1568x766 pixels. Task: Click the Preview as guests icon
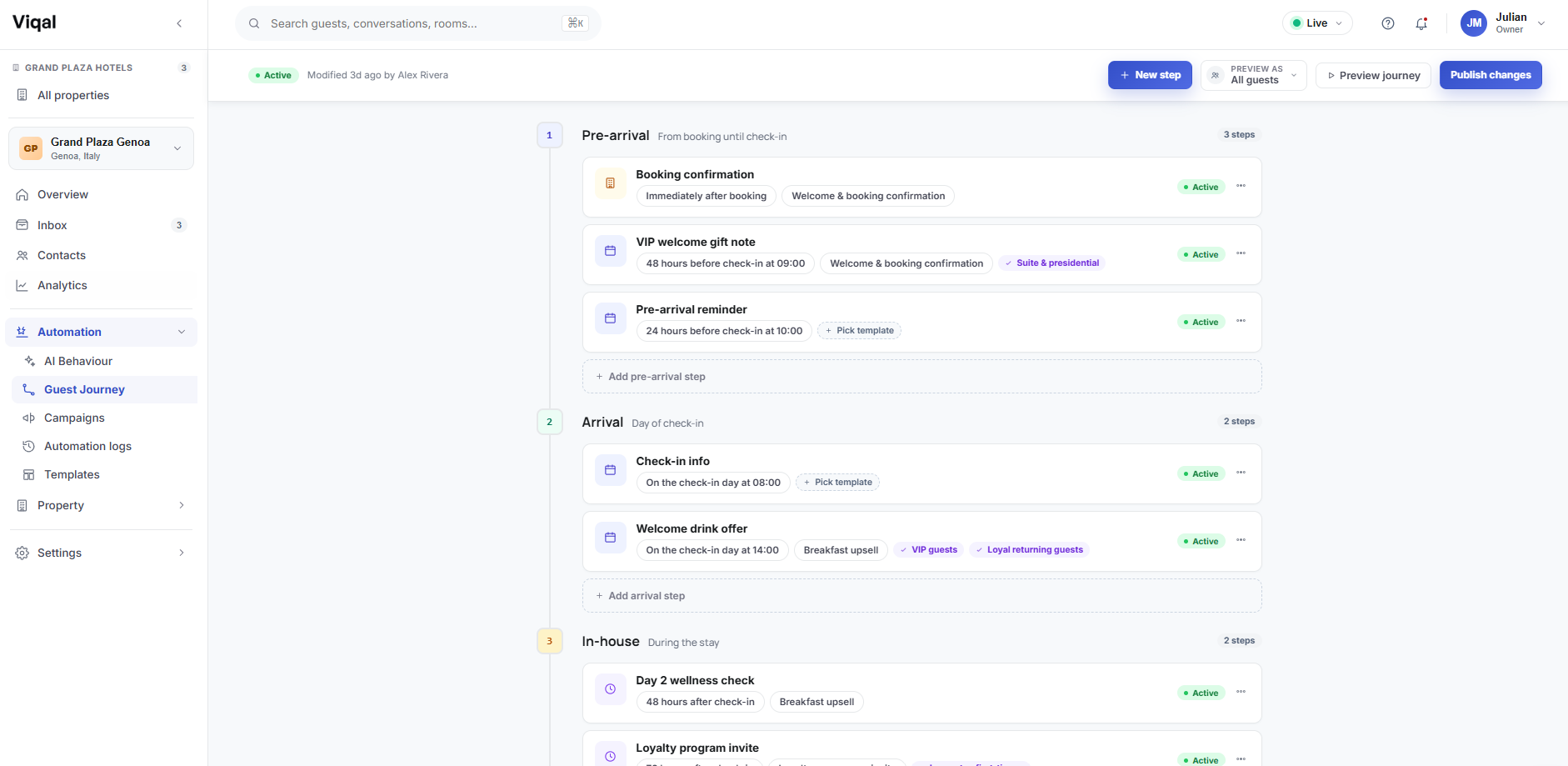[1216, 76]
